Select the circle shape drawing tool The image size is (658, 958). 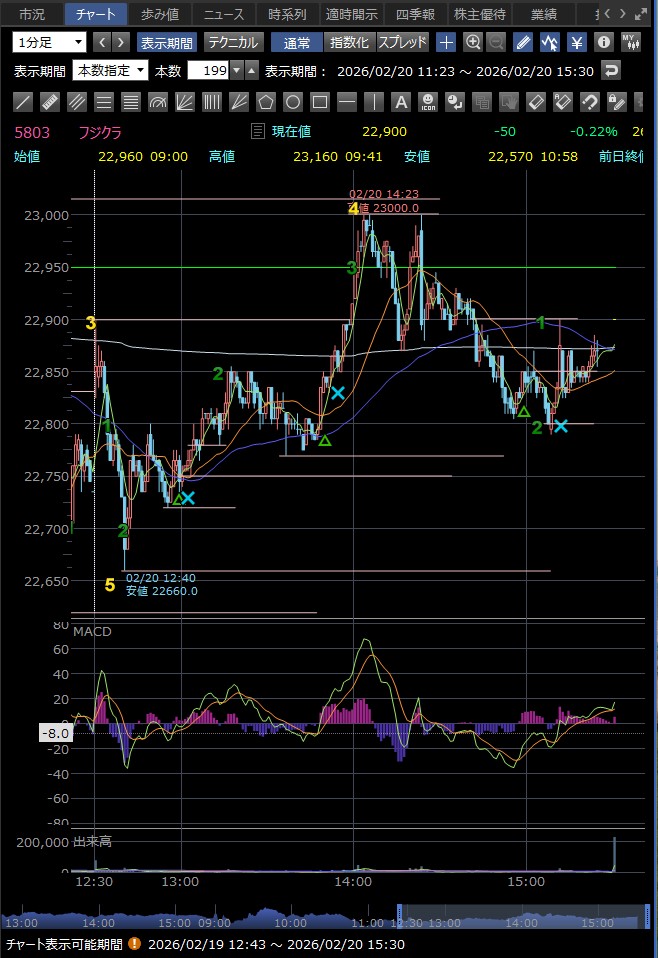point(292,102)
